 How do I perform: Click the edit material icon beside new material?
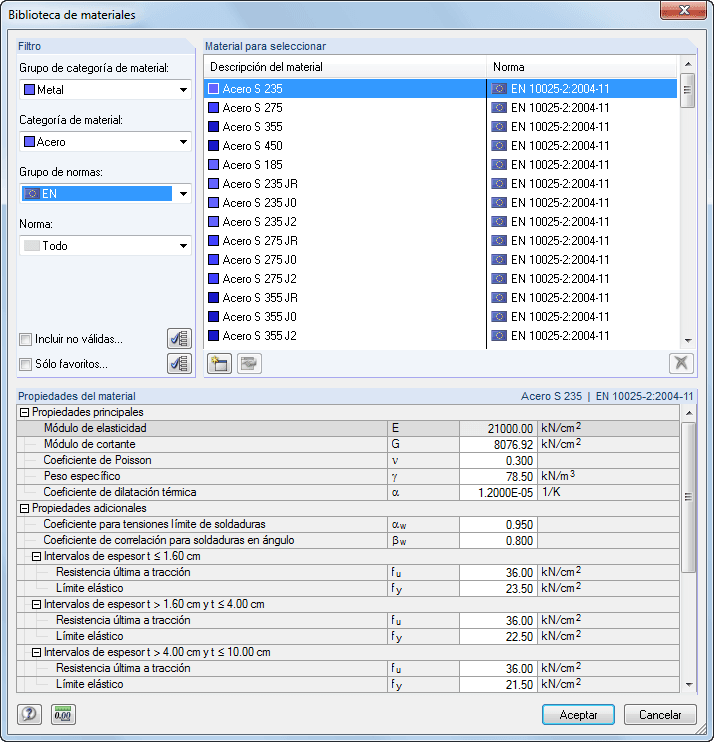(249, 363)
